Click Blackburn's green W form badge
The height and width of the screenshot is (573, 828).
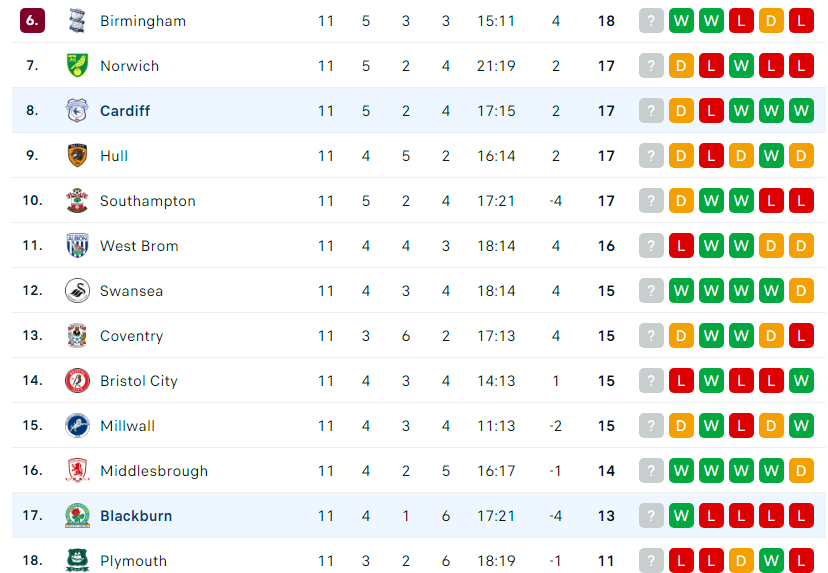[681, 515]
